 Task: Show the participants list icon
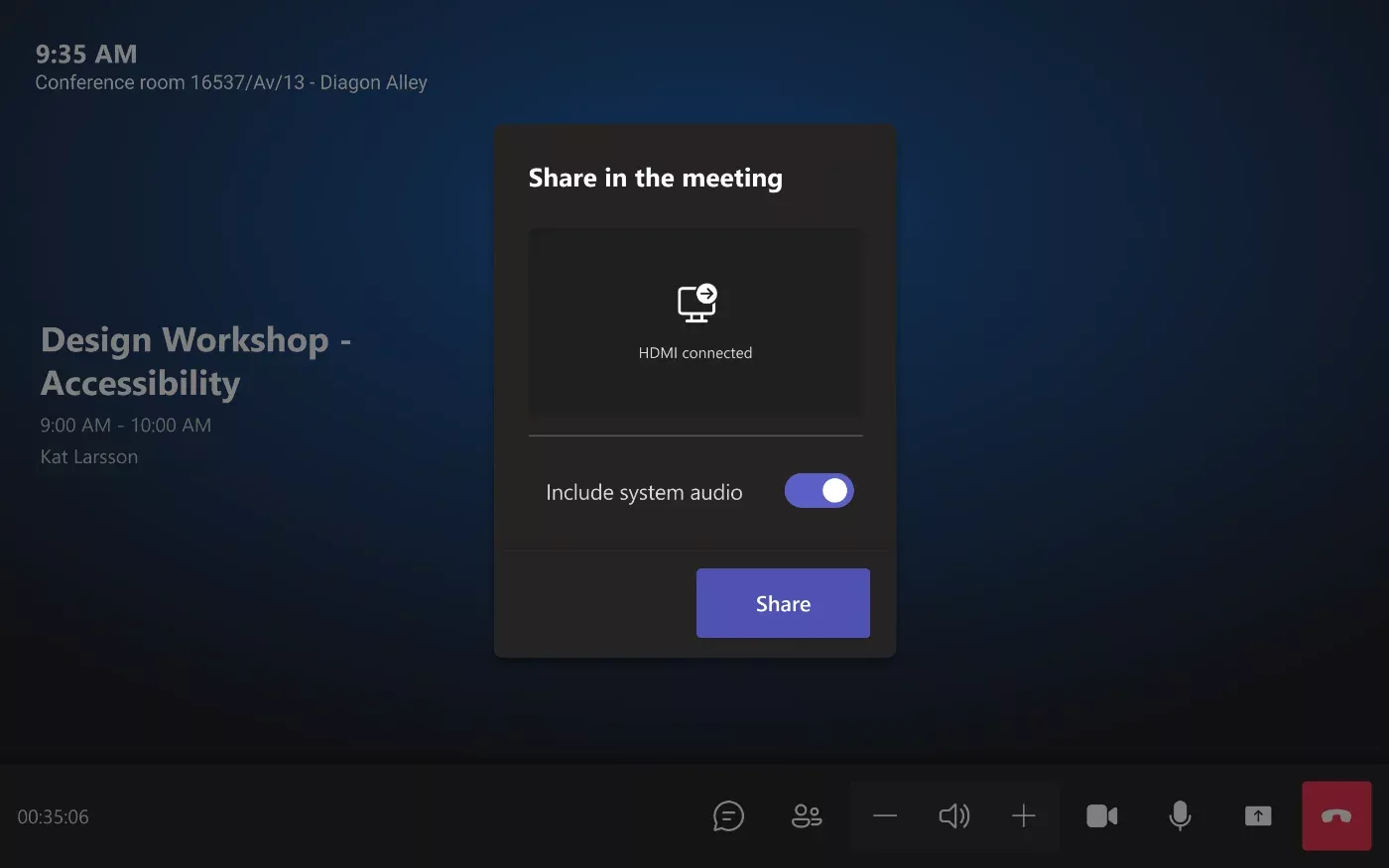(807, 816)
